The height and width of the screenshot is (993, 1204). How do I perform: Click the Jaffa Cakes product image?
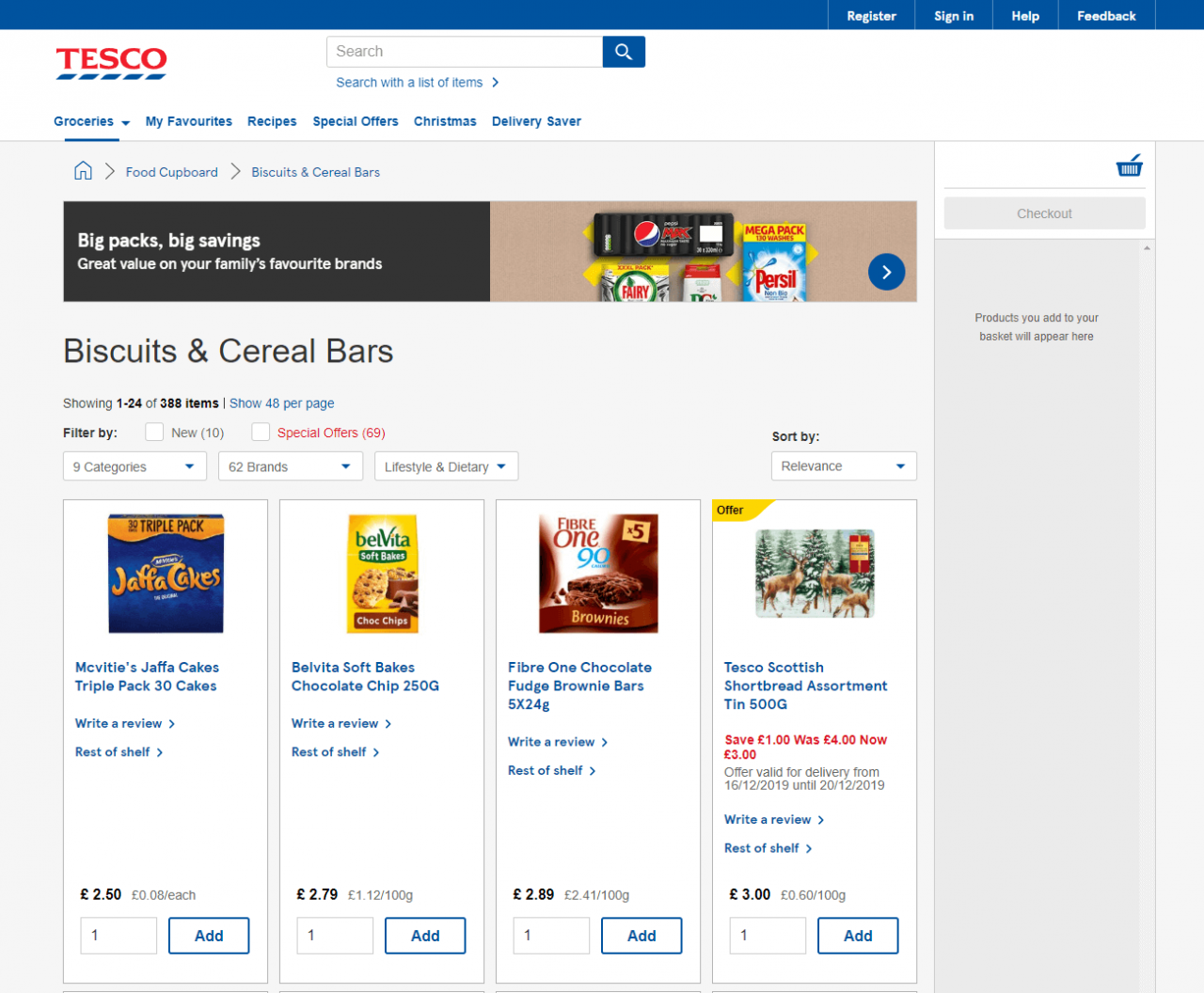(x=166, y=573)
